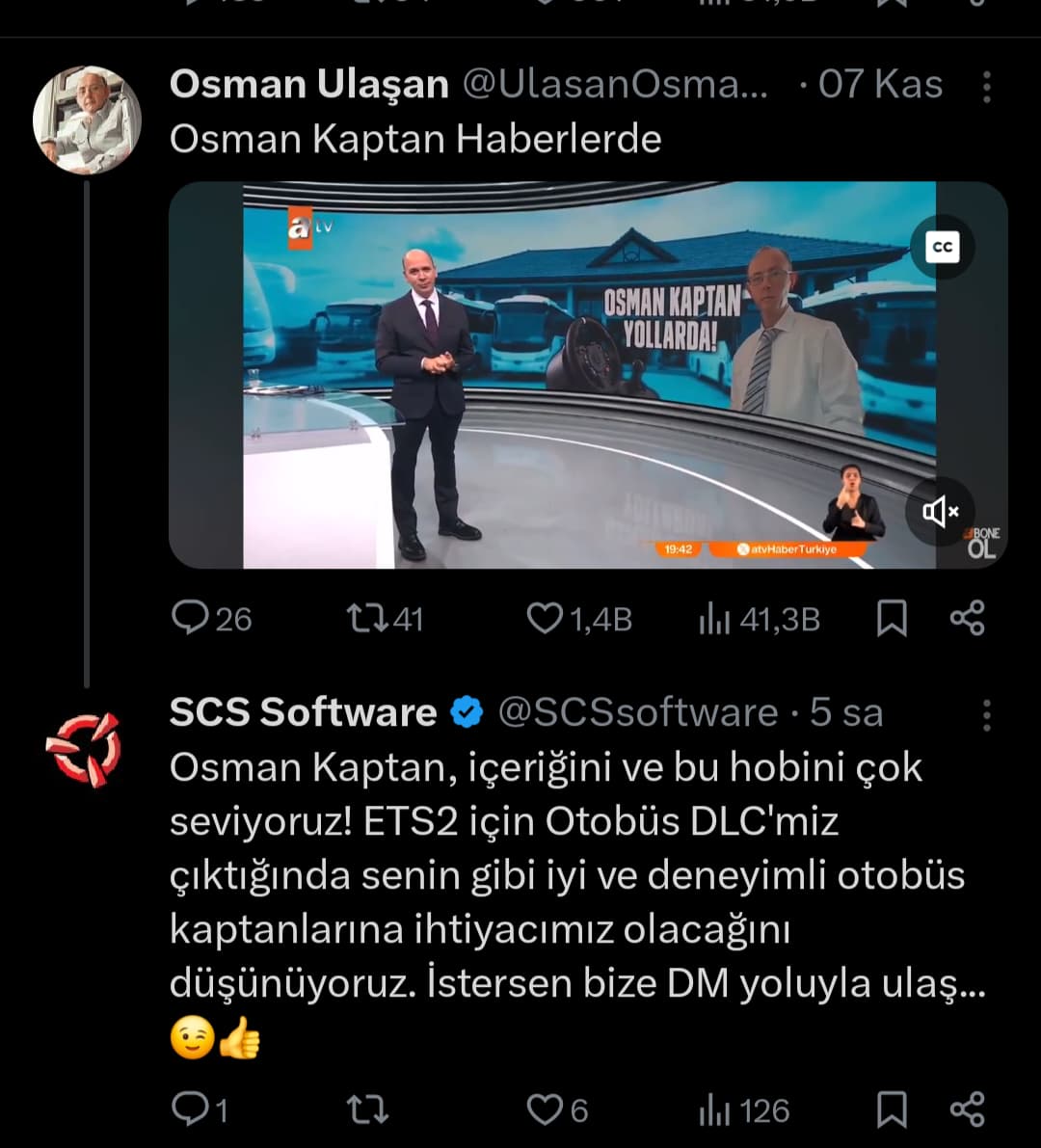View analytics for Osman Ulaşan's tweet
Viewport: 1041px width, 1148px height.
[714, 619]
